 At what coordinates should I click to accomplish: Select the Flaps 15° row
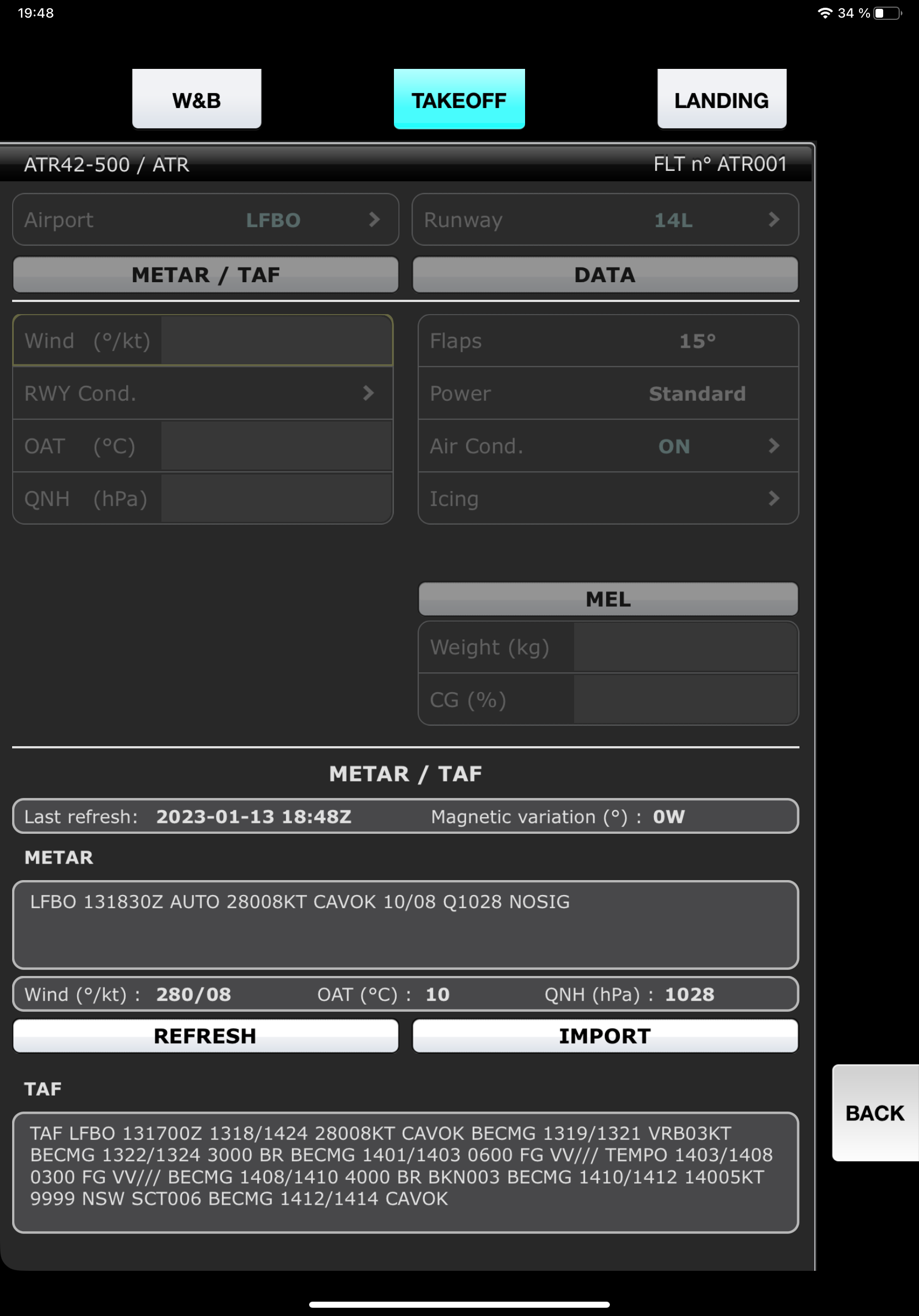[608, 341]
